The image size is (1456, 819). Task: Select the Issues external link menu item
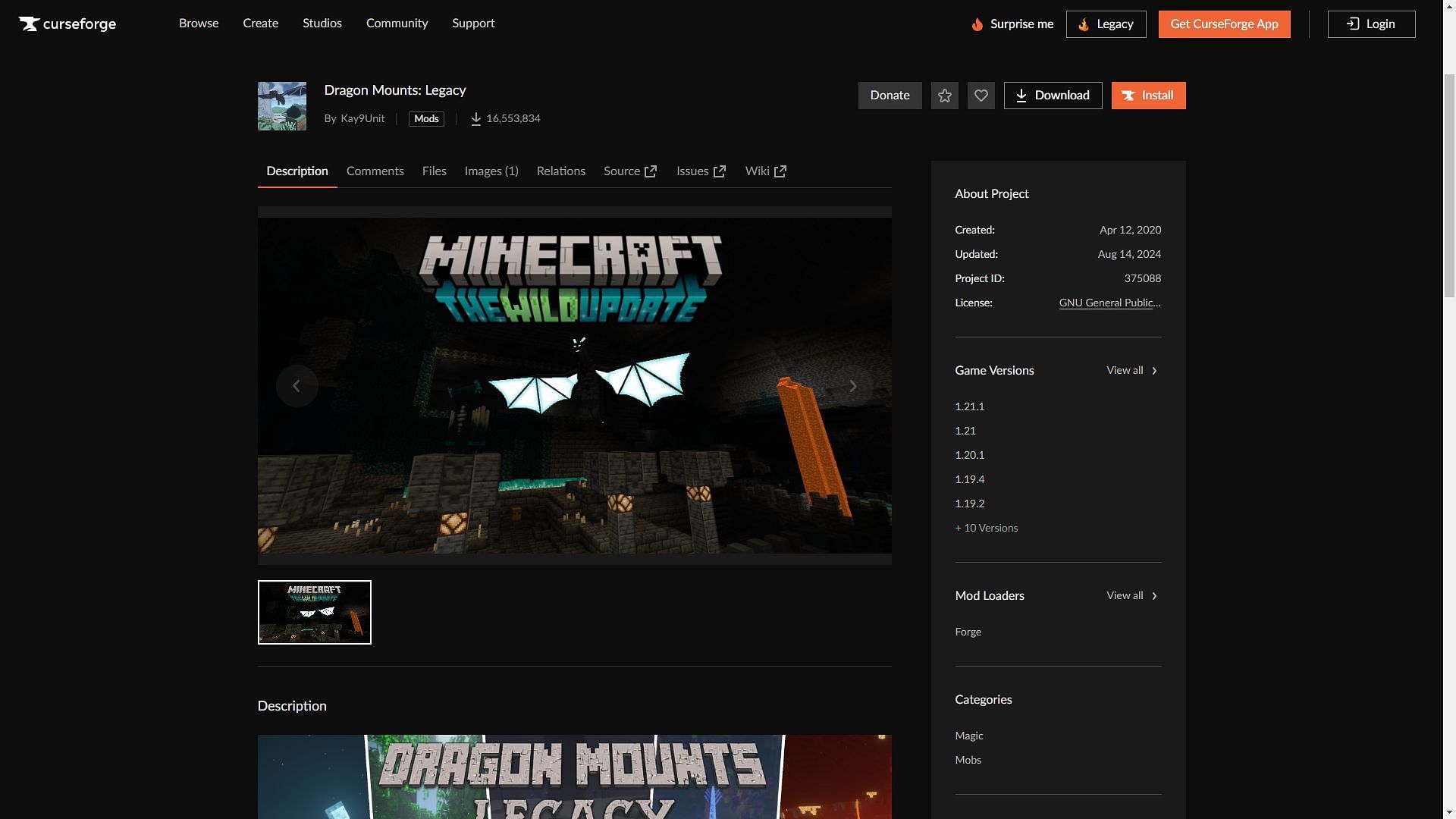point(700,171)
